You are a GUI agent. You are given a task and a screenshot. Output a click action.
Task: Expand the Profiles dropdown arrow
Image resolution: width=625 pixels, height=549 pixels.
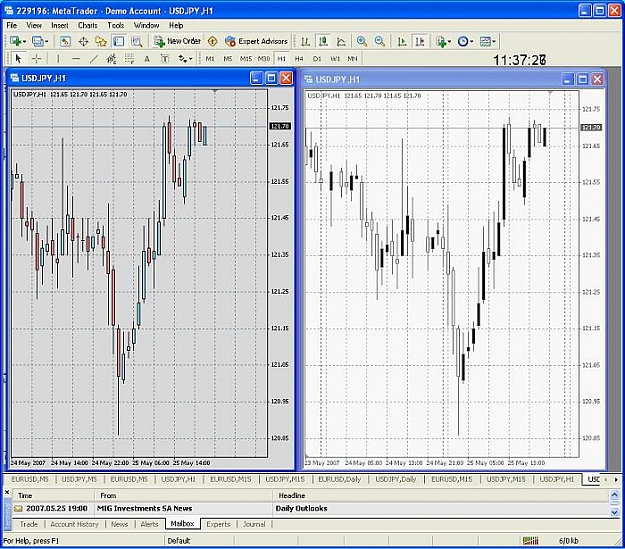47,41
